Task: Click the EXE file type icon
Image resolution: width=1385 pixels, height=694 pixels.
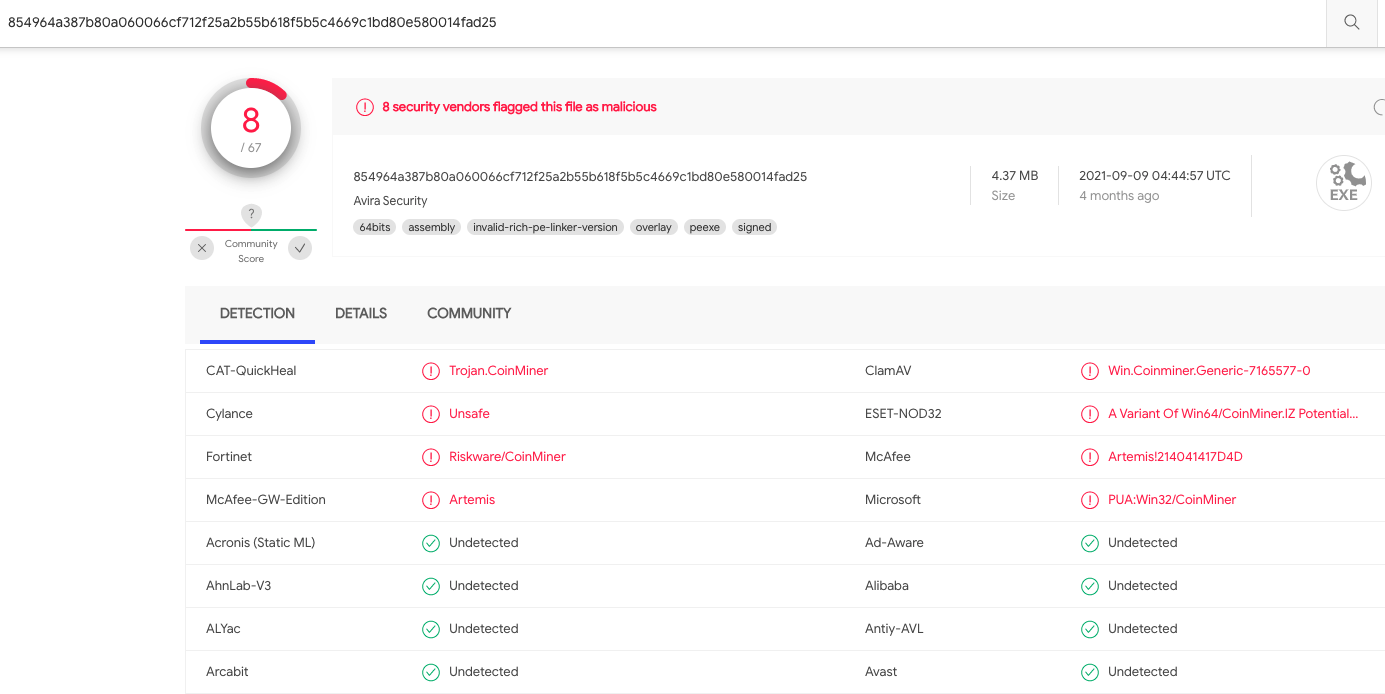Action: [1343, 184]
